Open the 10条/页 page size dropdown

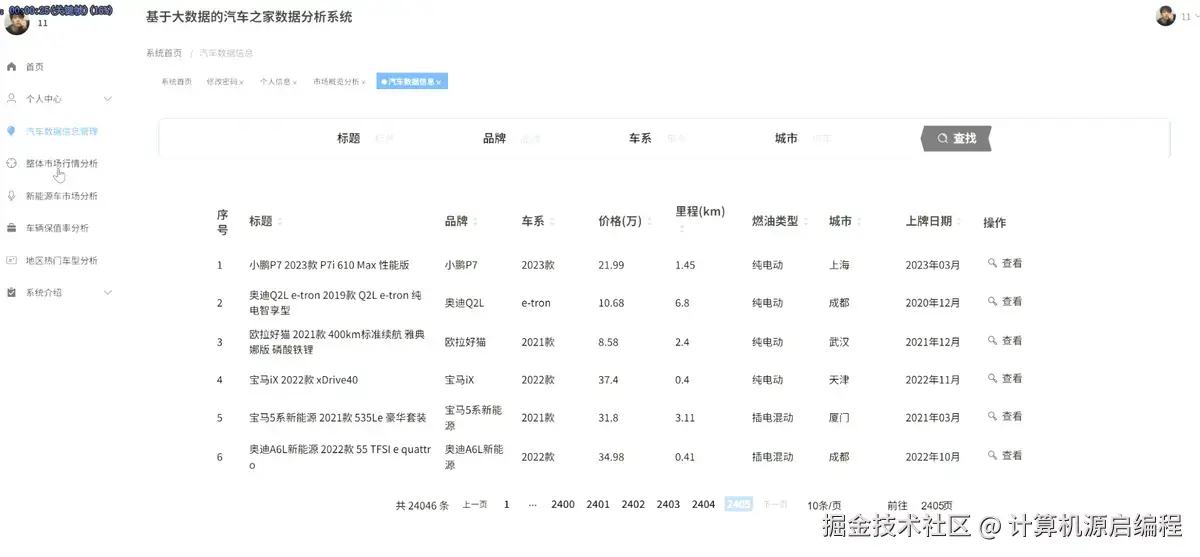point(824,505)
